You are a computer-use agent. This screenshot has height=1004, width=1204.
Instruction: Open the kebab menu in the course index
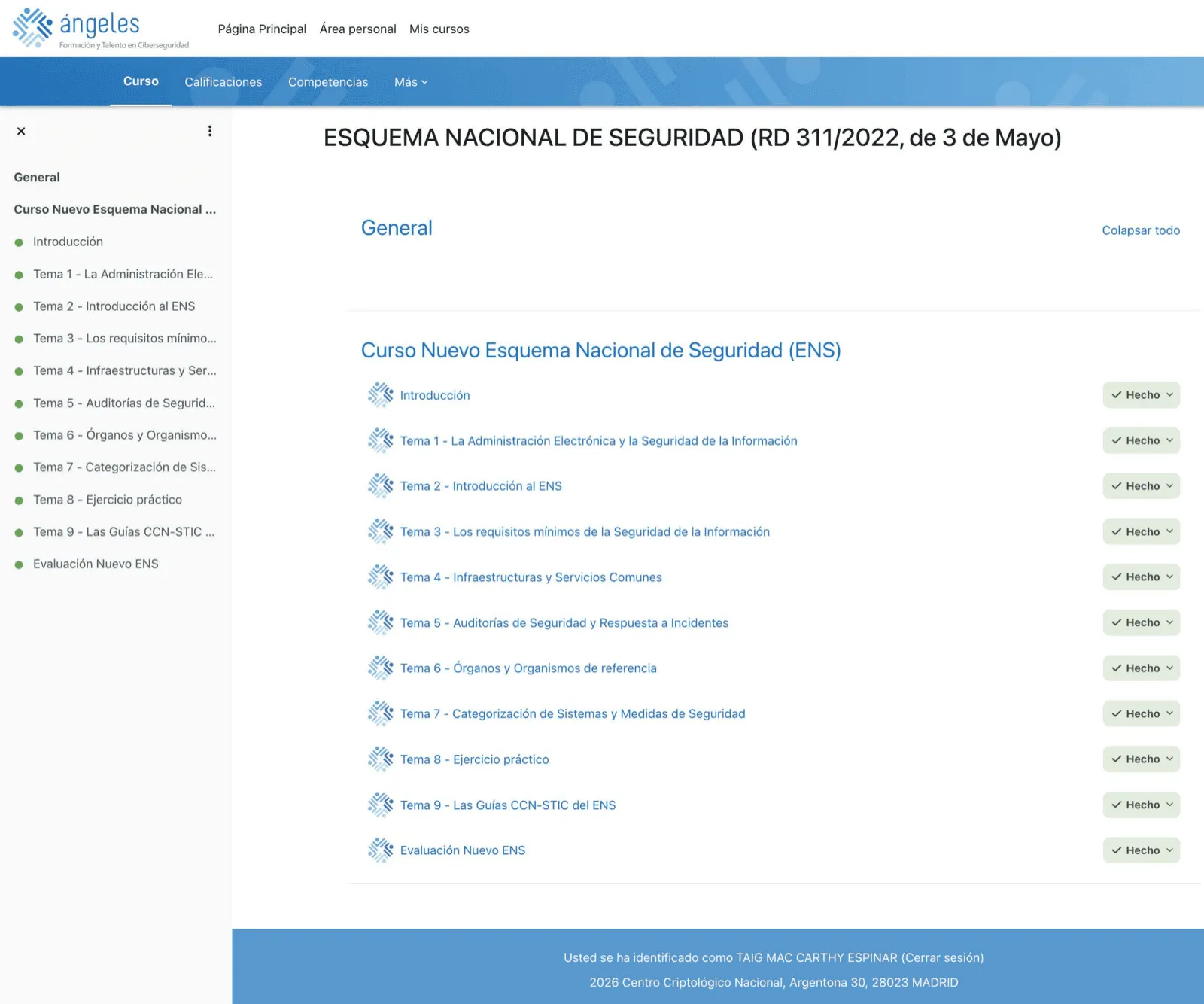(x=210, y=130)
